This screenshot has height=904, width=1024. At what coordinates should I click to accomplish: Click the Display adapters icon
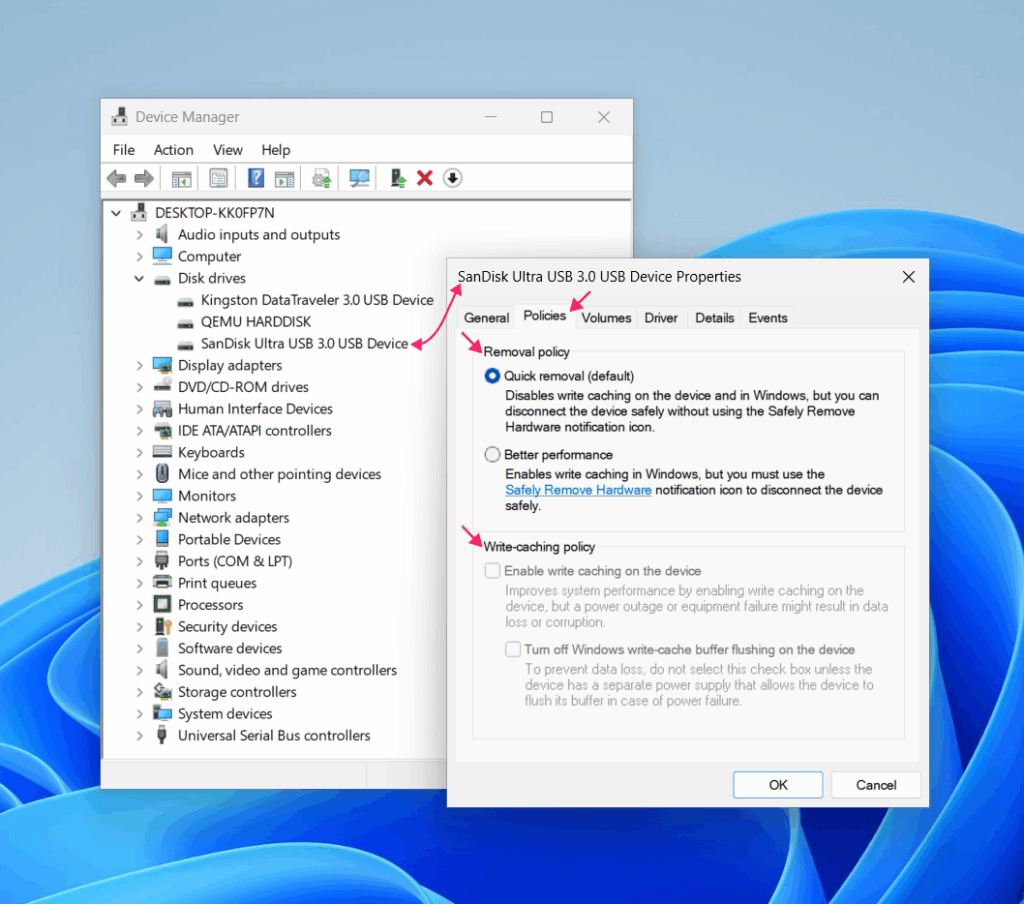tap(162, 364)
